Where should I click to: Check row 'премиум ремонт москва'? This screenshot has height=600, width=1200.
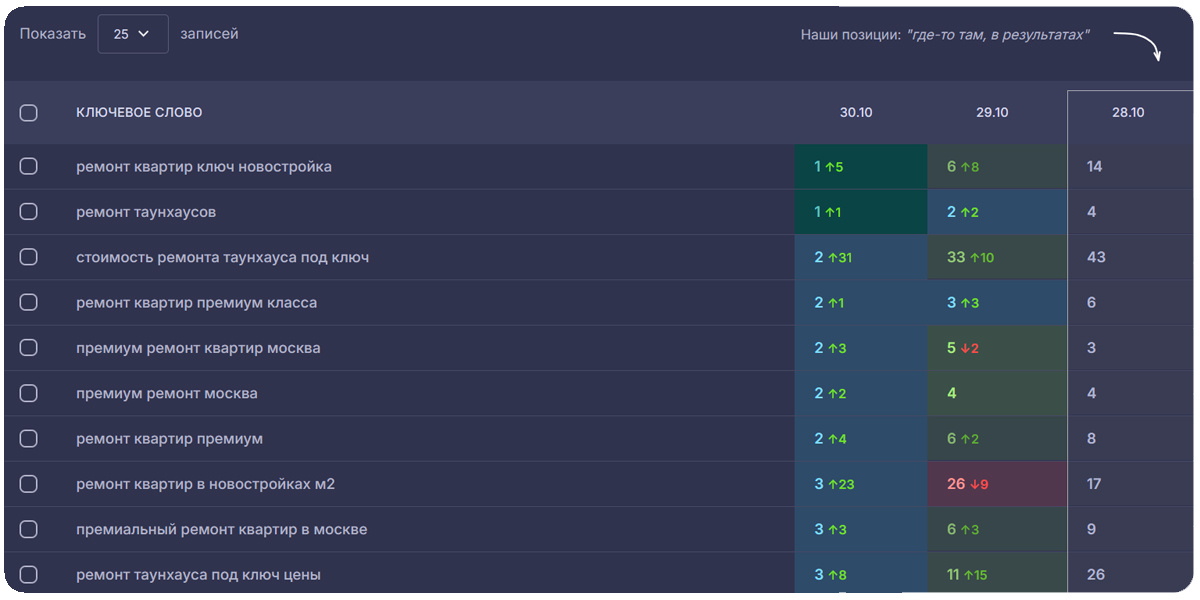[x=29, y=393]
